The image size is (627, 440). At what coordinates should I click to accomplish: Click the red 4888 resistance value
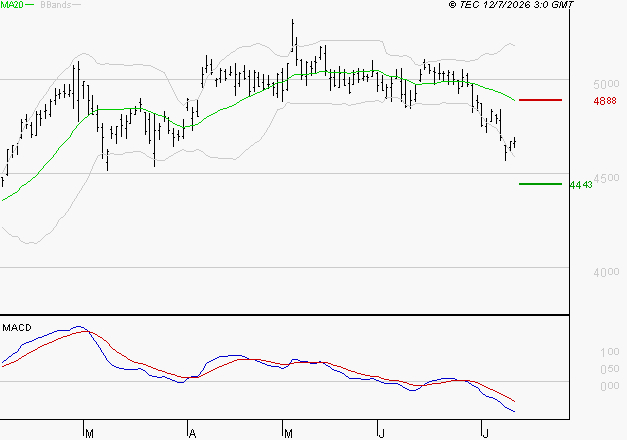(x=605, y=101)
